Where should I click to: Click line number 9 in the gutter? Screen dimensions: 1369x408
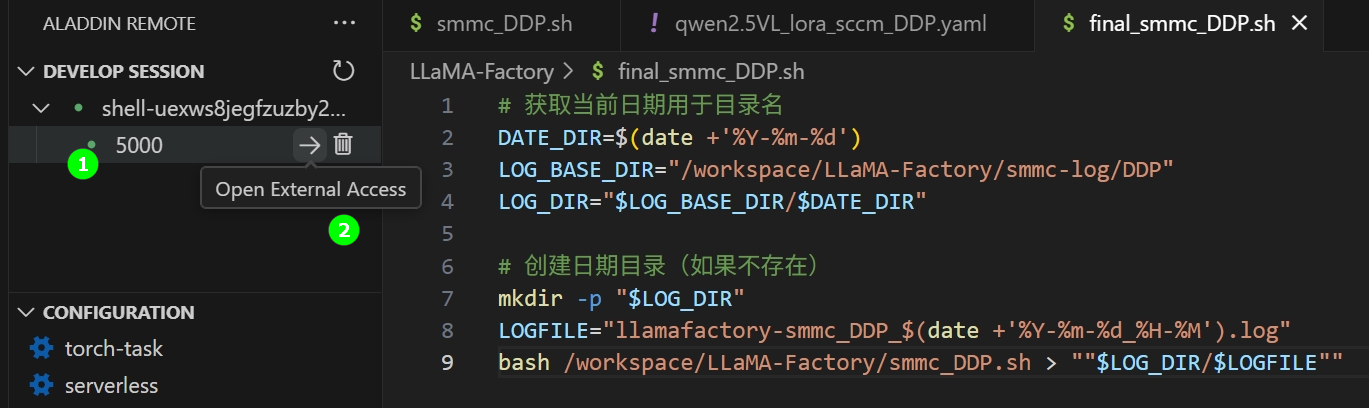[447, 362]
